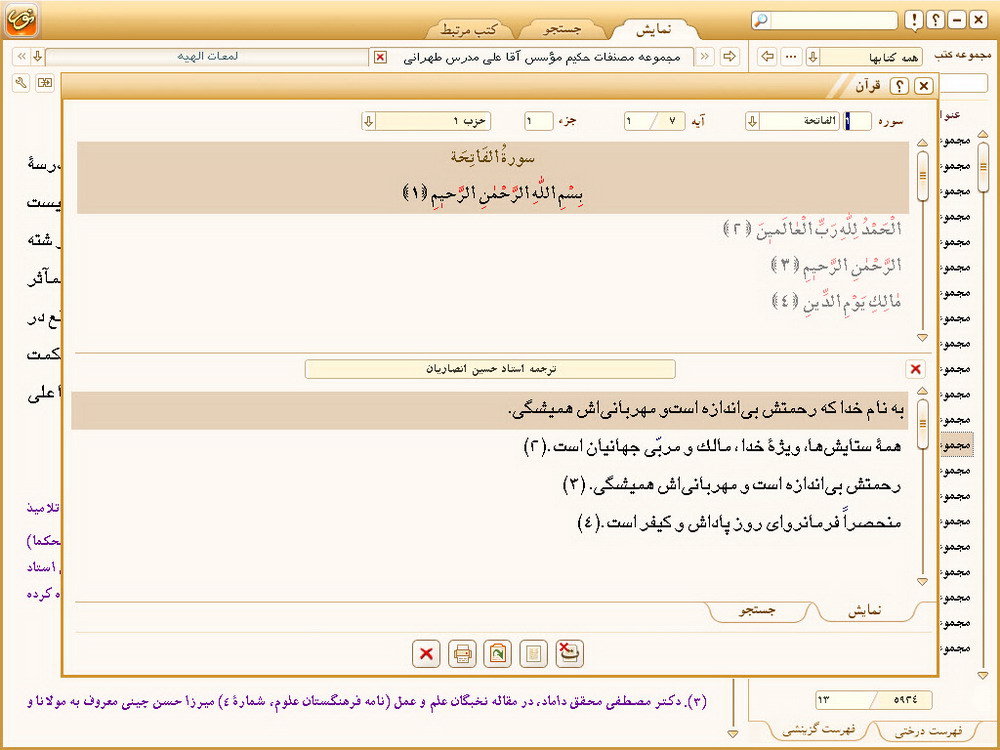Click the search field at top right
The image size is (1000, 750).
coord(828,20)
